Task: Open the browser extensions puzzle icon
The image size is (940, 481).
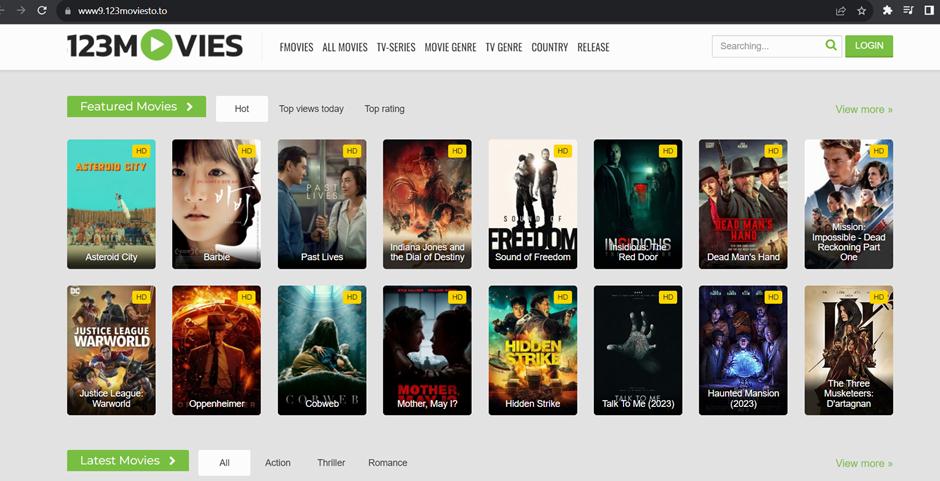Action: (887, 10)
